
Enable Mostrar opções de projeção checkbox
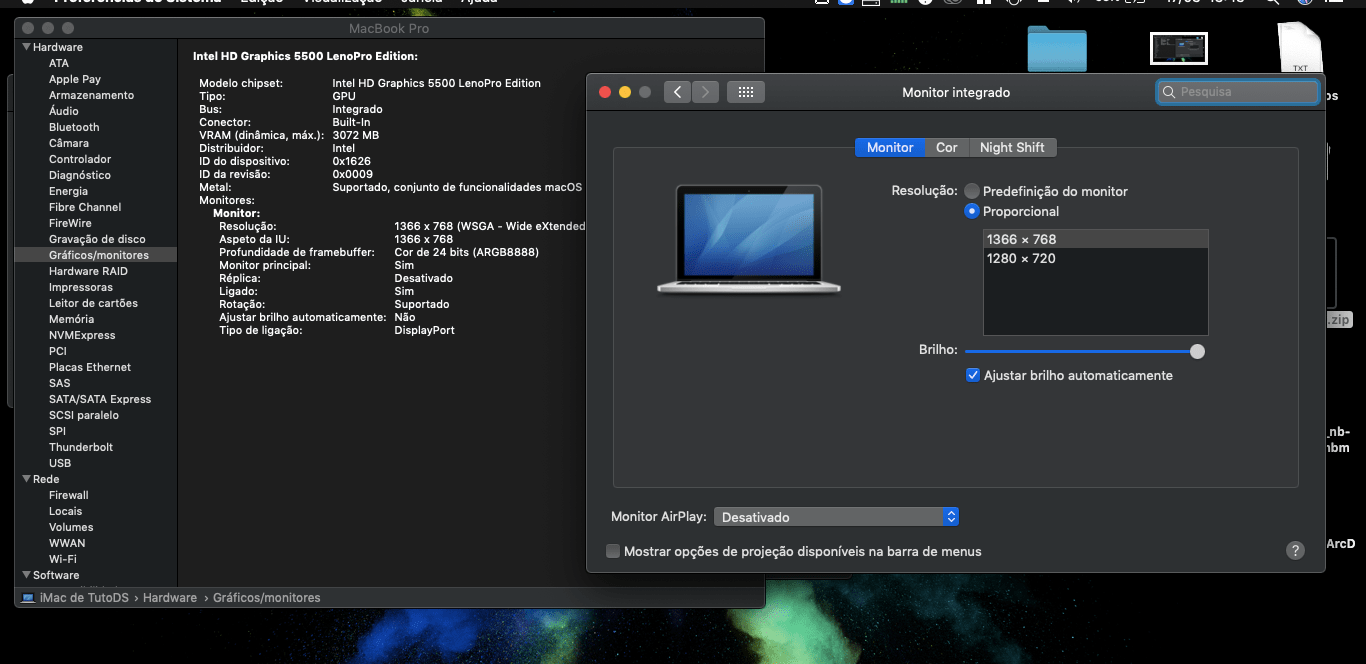(x=613, y=551)
